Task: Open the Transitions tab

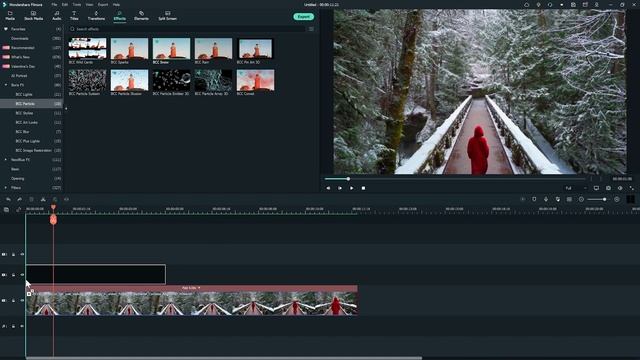Action: click(x=96, y=16)
